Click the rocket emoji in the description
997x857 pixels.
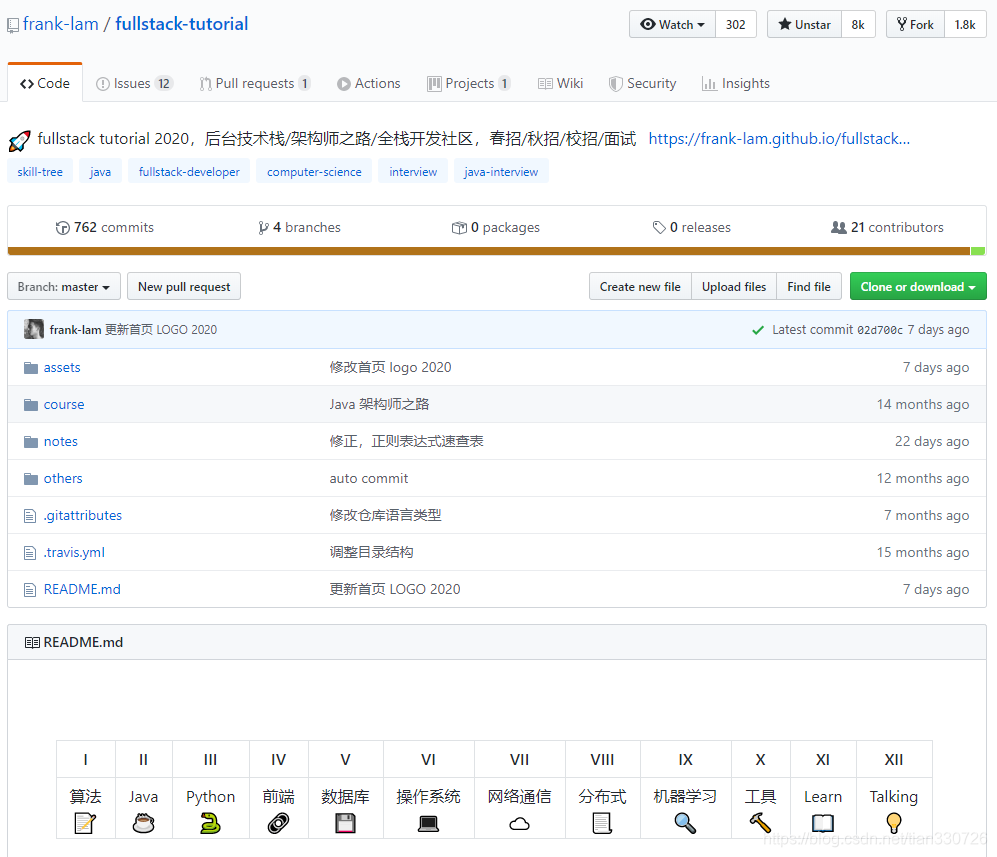coord(20,141)
